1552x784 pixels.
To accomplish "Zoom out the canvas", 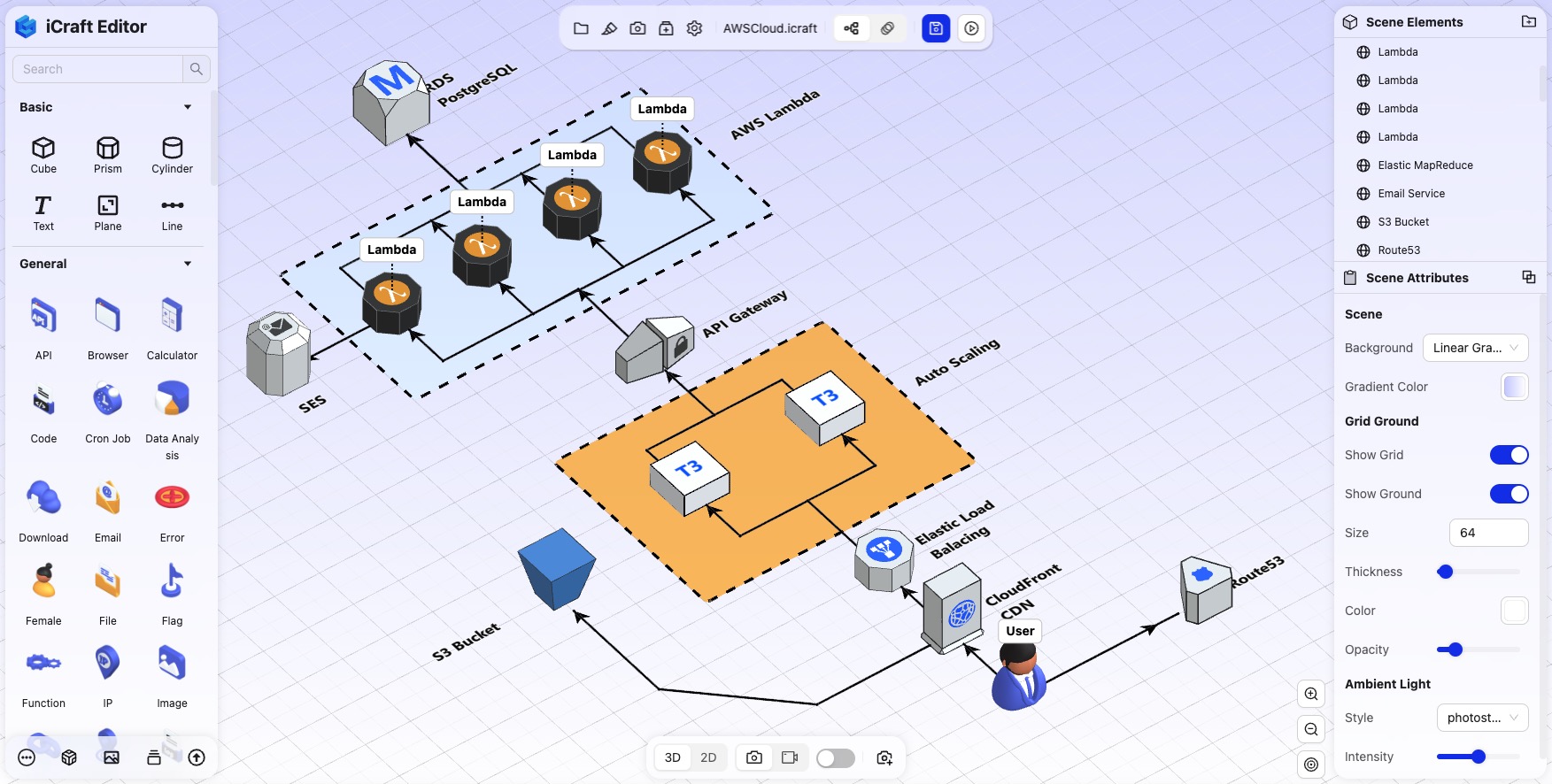I will (x=1311, y=729).
